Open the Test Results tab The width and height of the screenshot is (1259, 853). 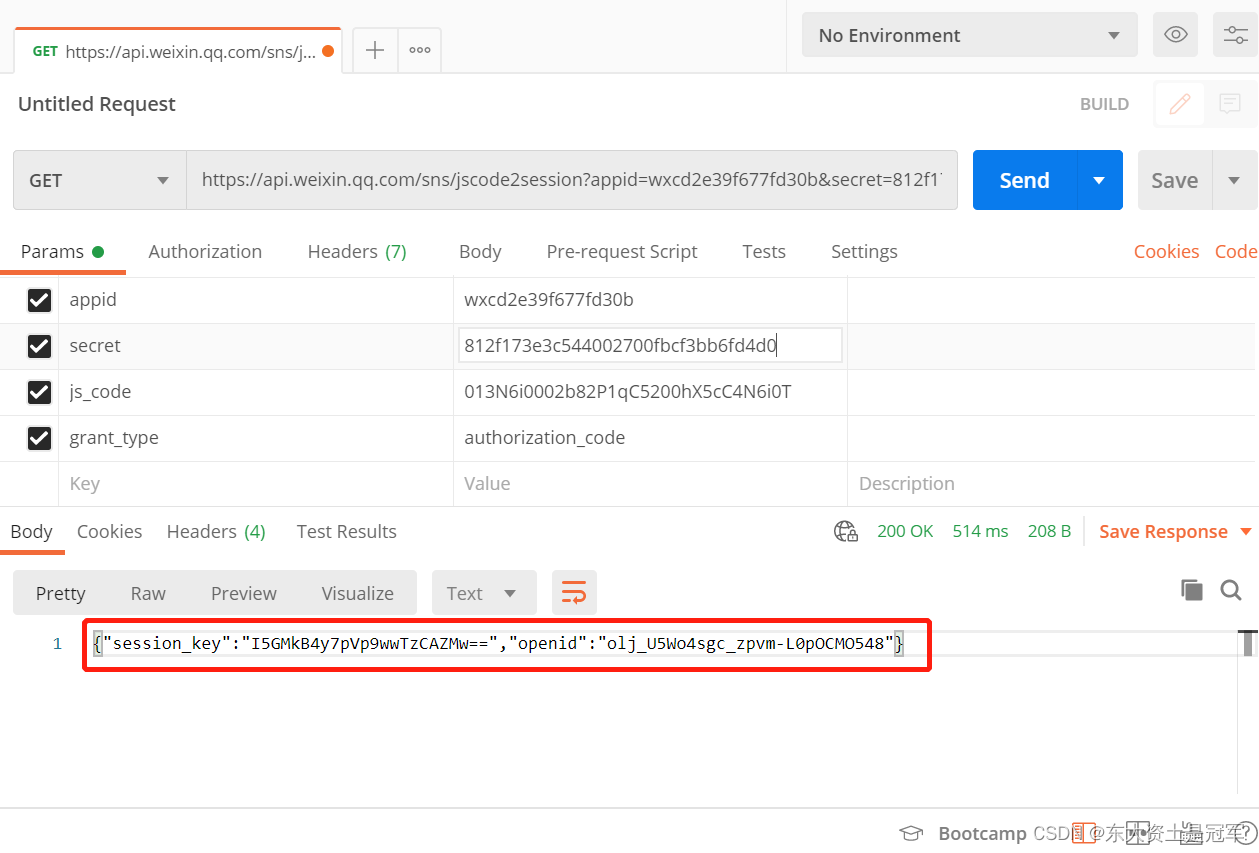[x=347, y=531]
